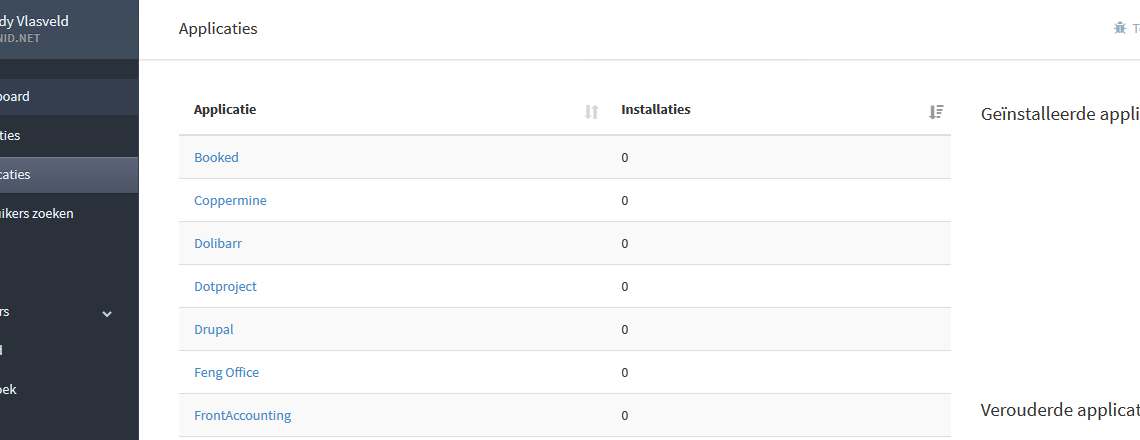Open the FrontAccounting application link

(243, 415)
